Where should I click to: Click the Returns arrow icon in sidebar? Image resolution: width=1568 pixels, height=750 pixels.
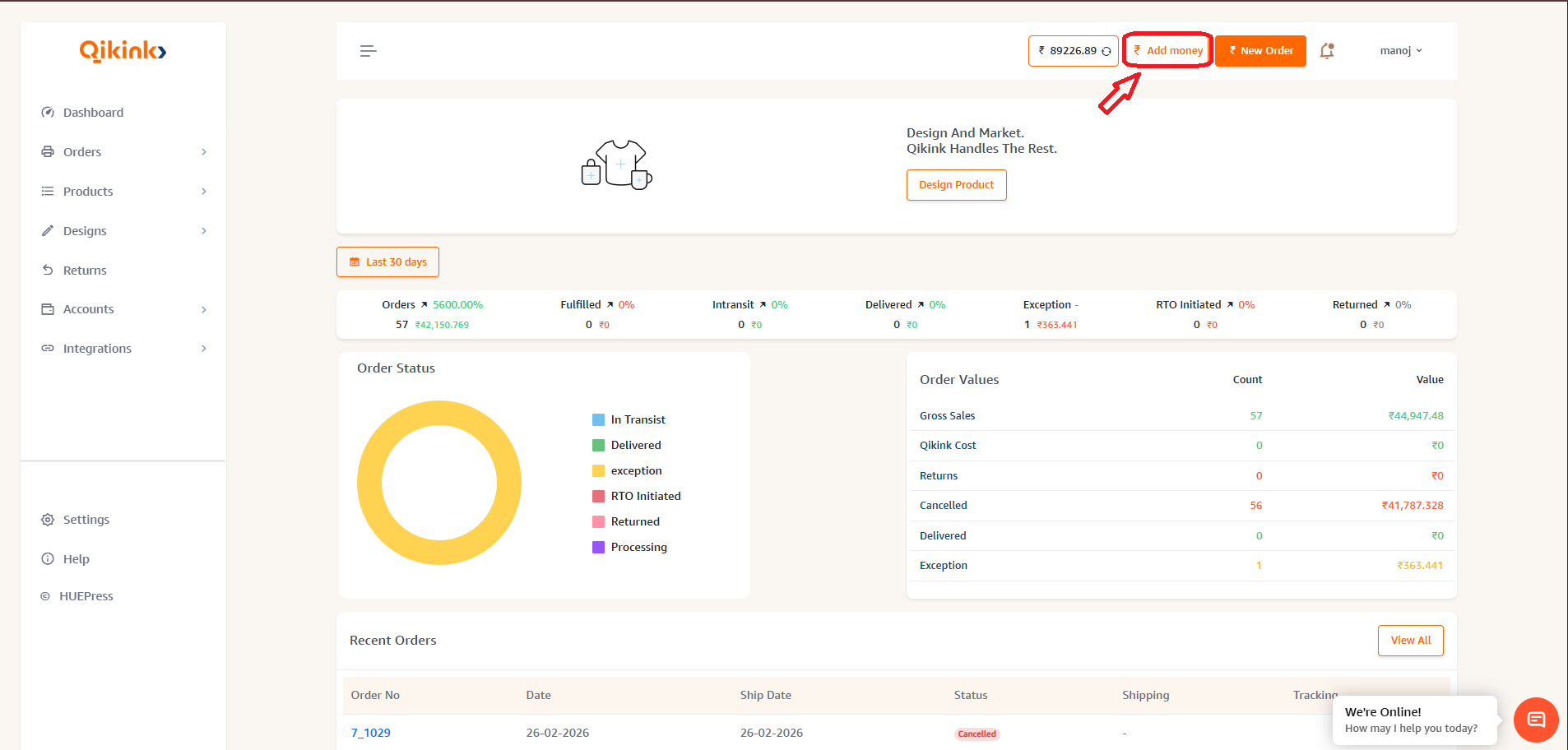click(48, 271)
